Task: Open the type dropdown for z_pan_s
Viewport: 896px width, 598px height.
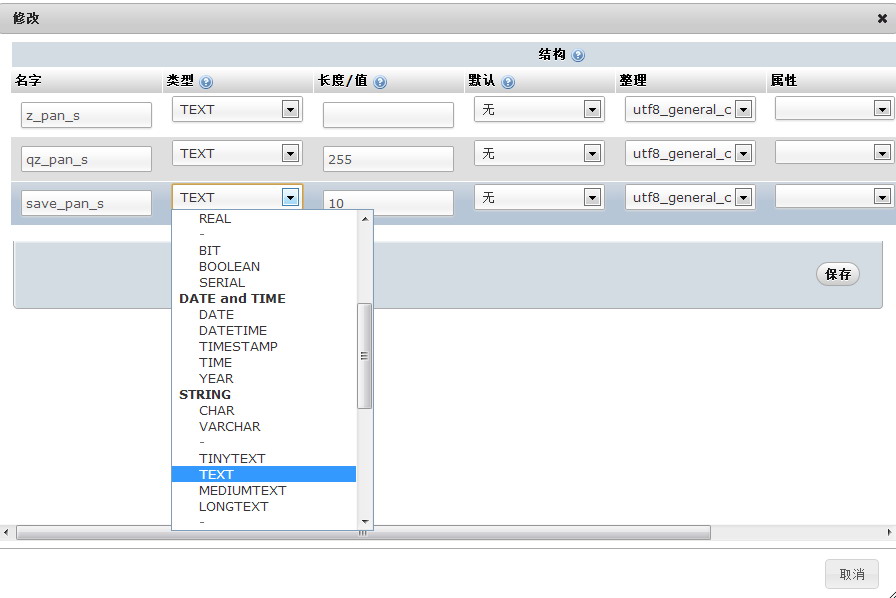Action: [x=291, y=109]
